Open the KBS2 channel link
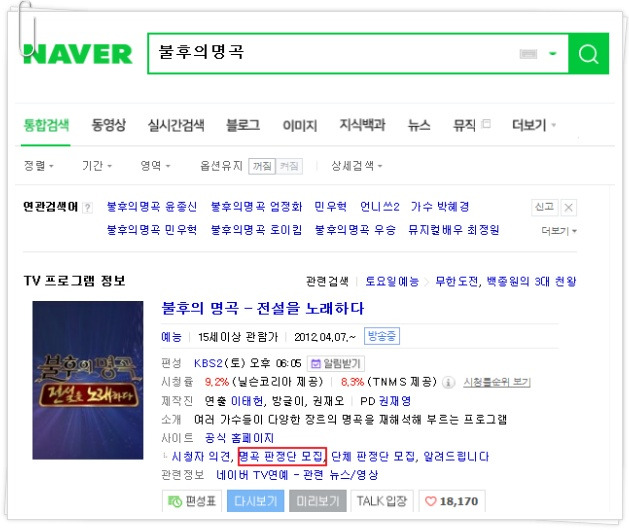Image resolution: width=629 pixels, height=530 pixels. (208, 363)
